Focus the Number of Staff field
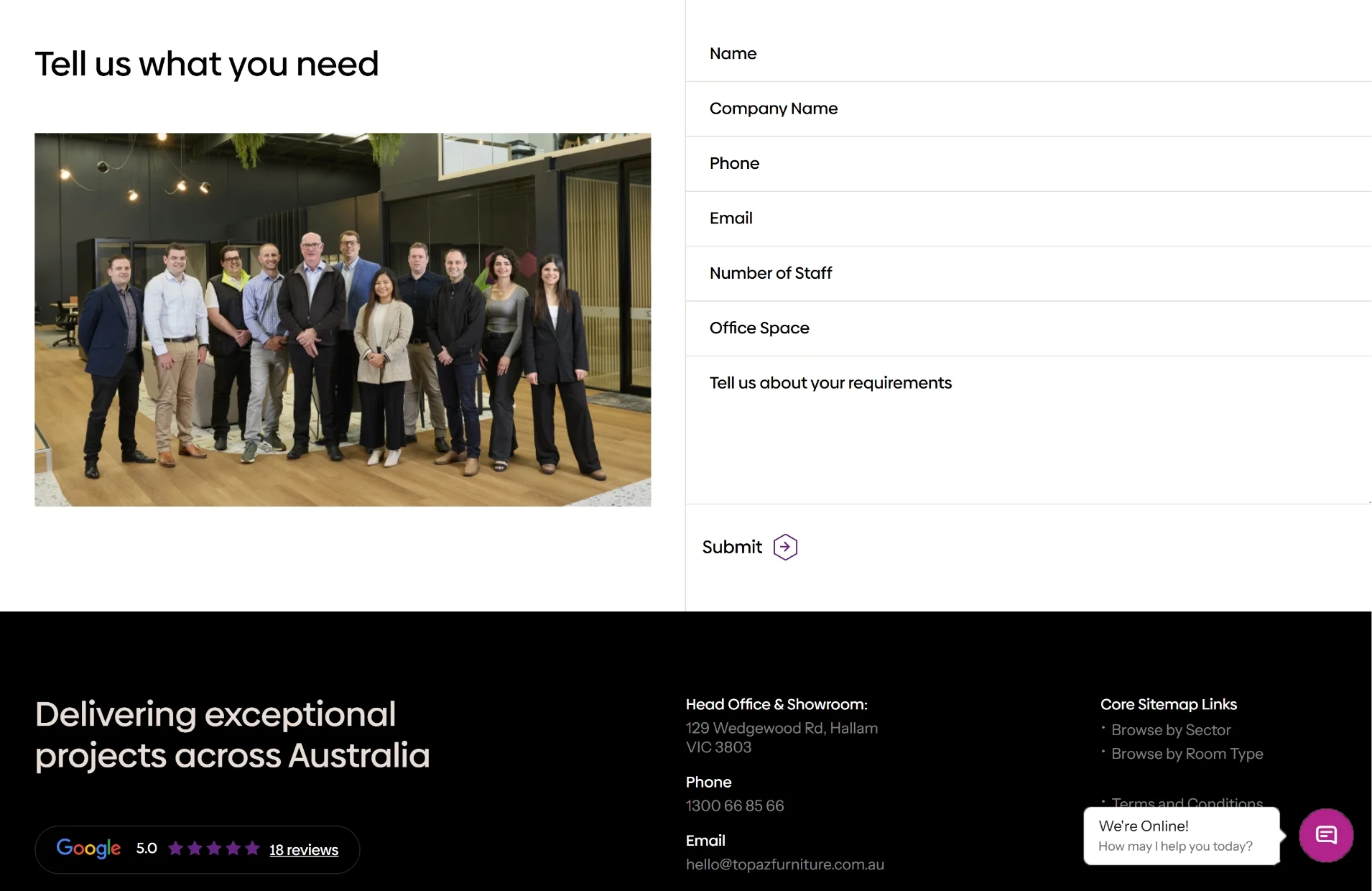Viewport: 1372px width, 891px height. coord(1027,274)
